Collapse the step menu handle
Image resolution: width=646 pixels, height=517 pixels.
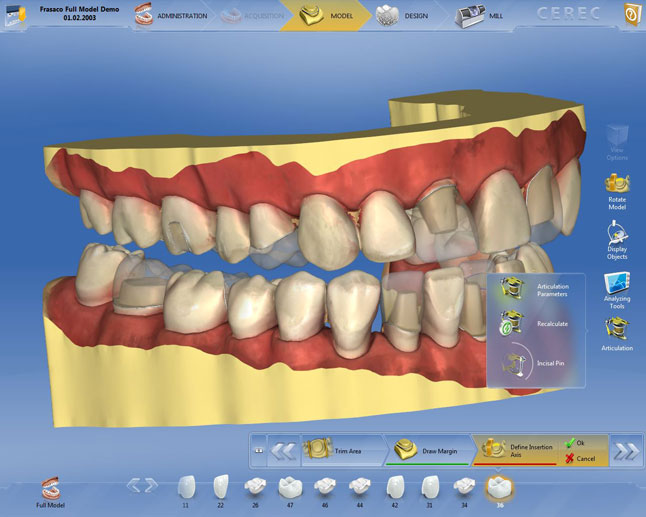coord(259,451)
